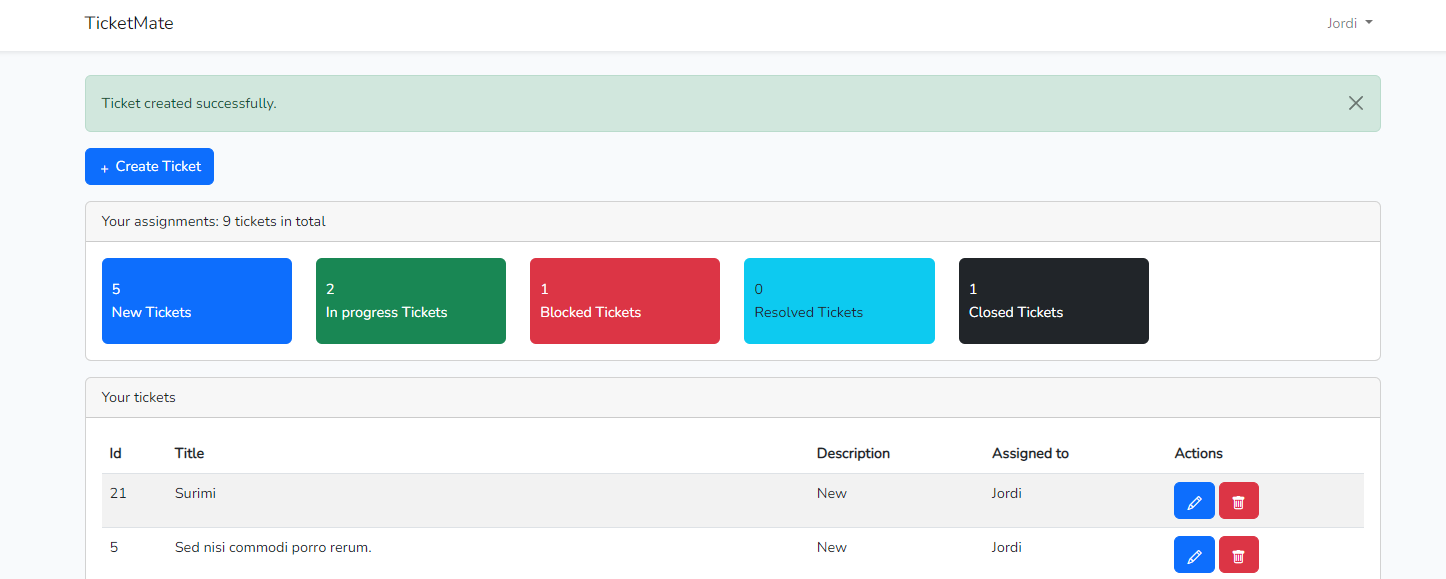This screenshot has height=579, width=1446.
Task: View the Blocked Tickets card
Action: click(x=624, y=300)
